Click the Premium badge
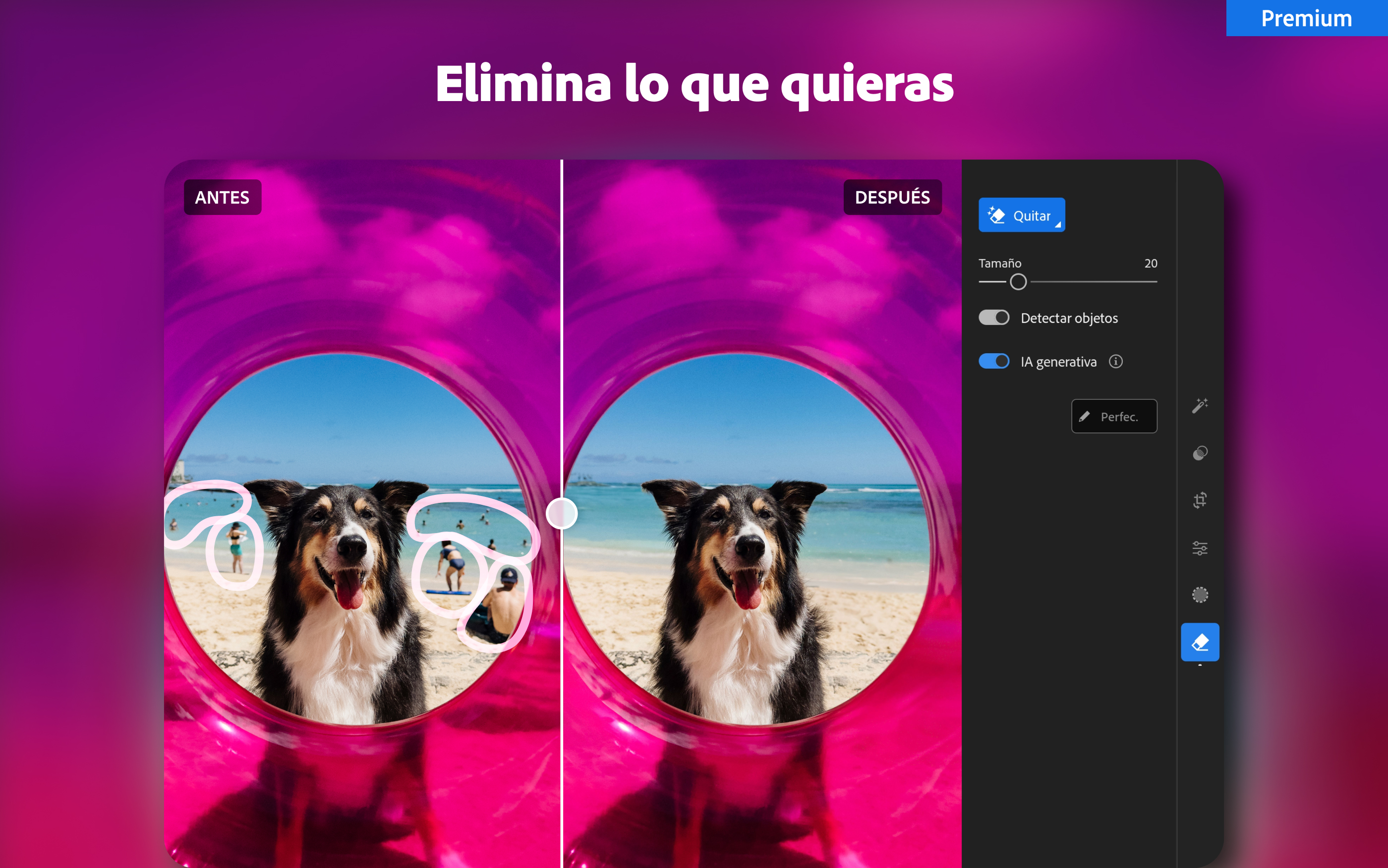Screen dimensions: 1388x868 pyautogui.click(x=1306, y=18)
